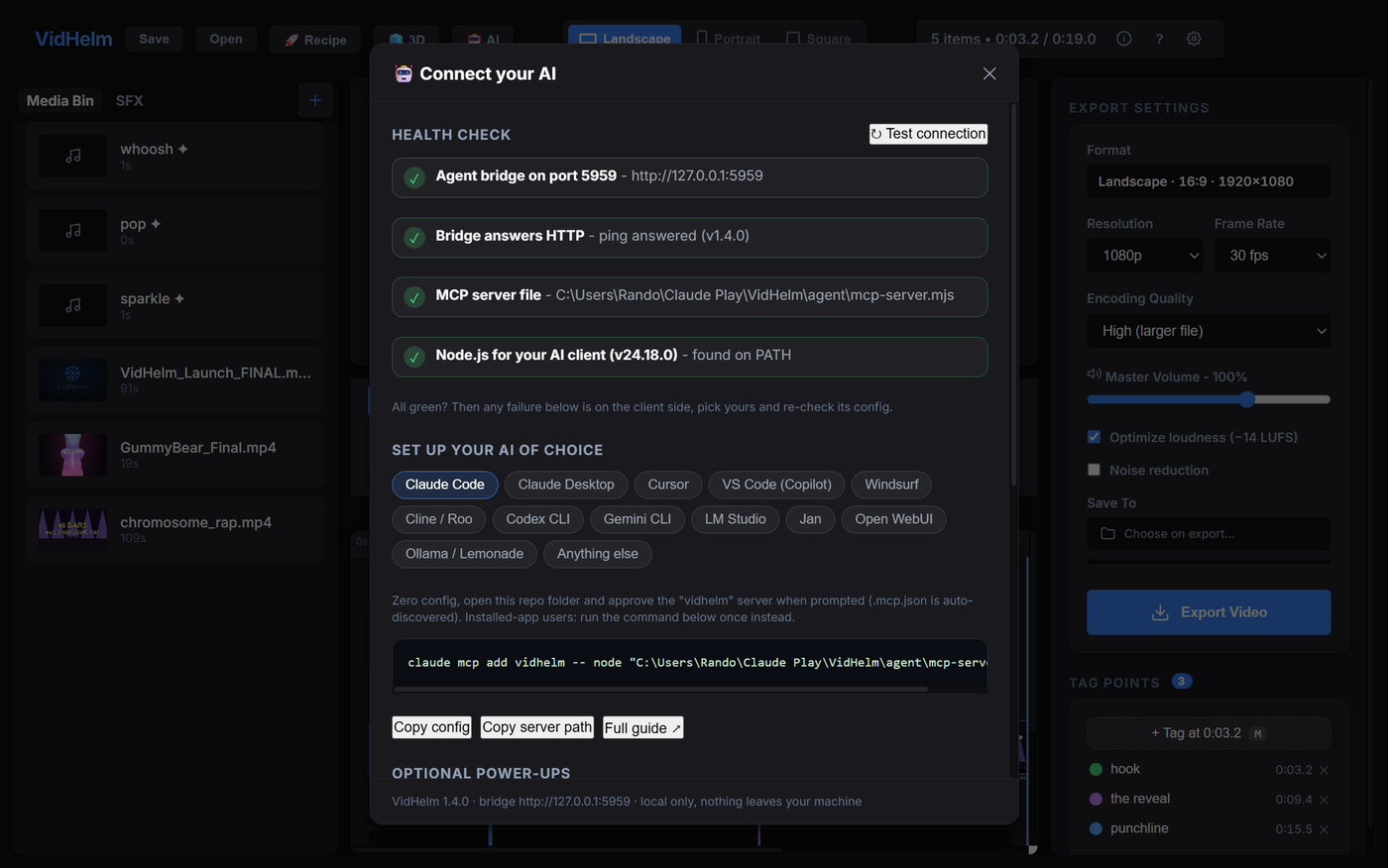Pick VS Code (Copilot) option
This screenshot has width=1388, height=868.
click(x=776, y=485)
